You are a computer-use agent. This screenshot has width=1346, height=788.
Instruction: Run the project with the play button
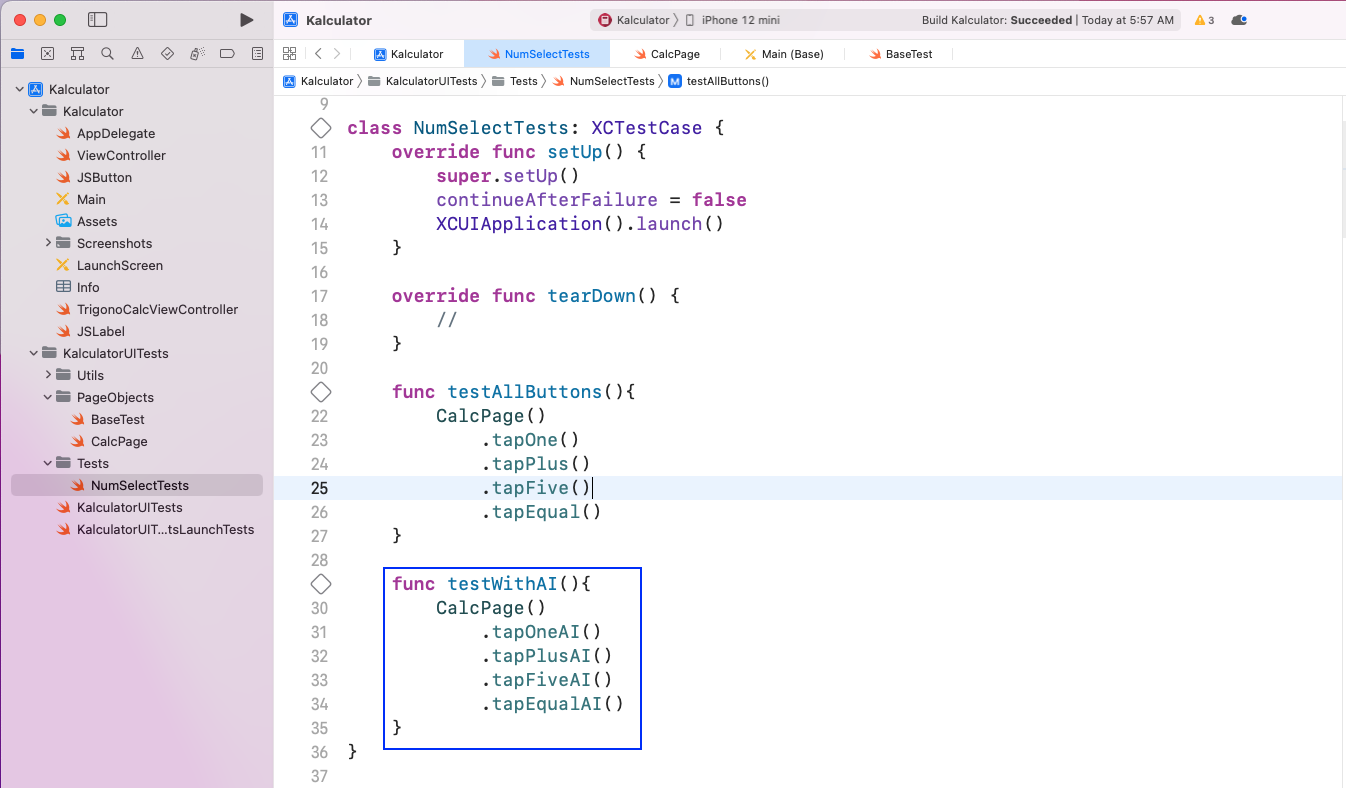pyautogui.click(x=247, y=20)
